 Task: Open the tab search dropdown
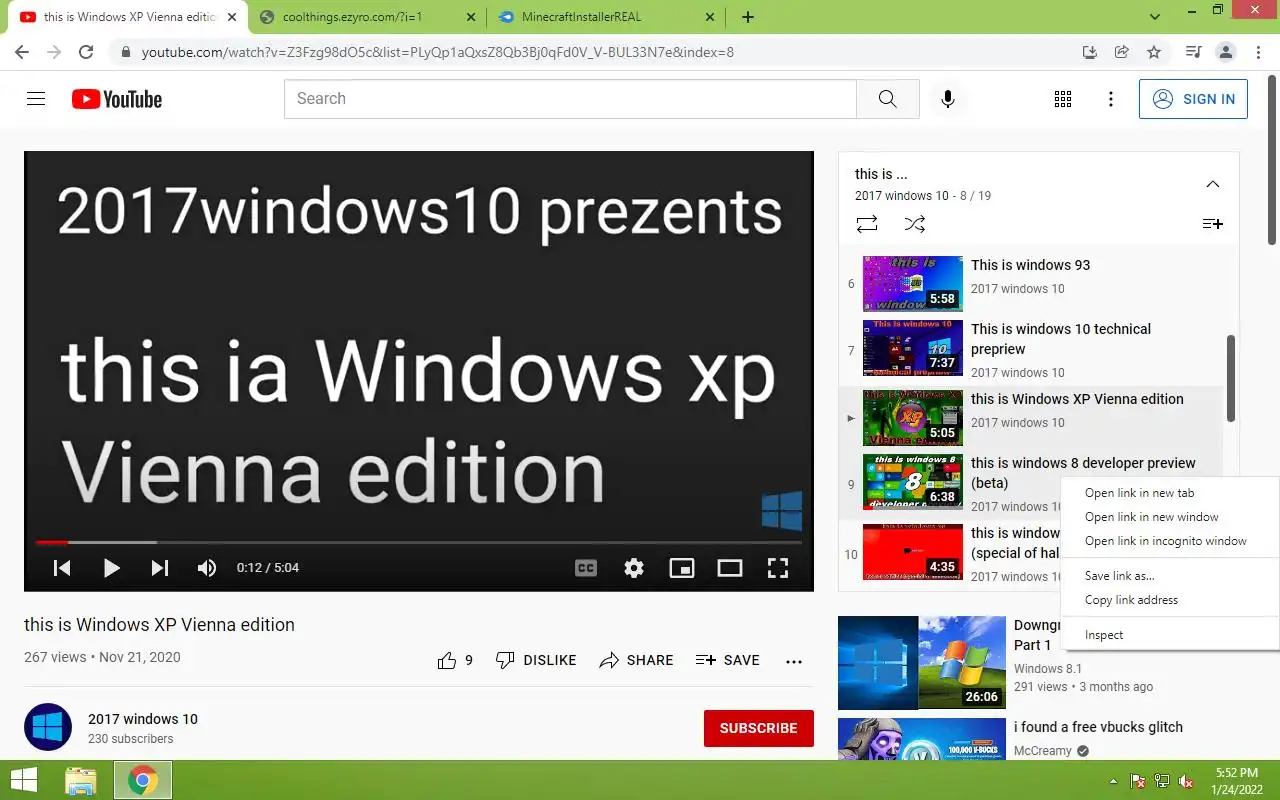pyautogui.click(x=1155, y=17)
